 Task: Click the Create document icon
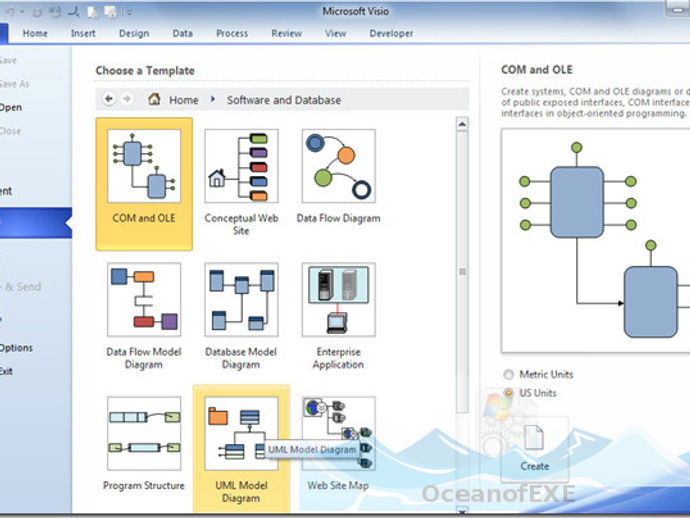tap(534, 437)
